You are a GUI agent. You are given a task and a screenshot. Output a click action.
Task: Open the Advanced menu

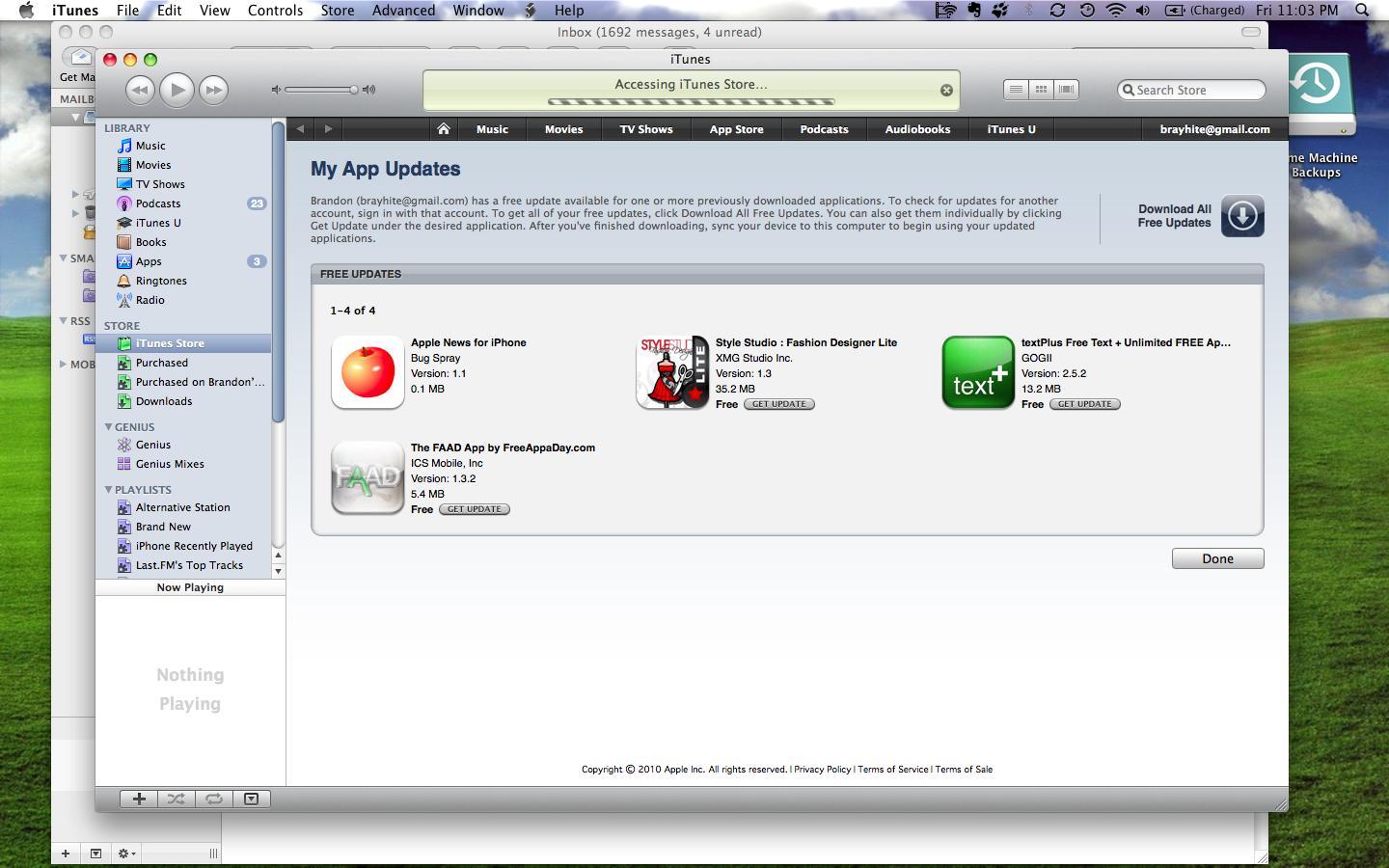[403, 11]
